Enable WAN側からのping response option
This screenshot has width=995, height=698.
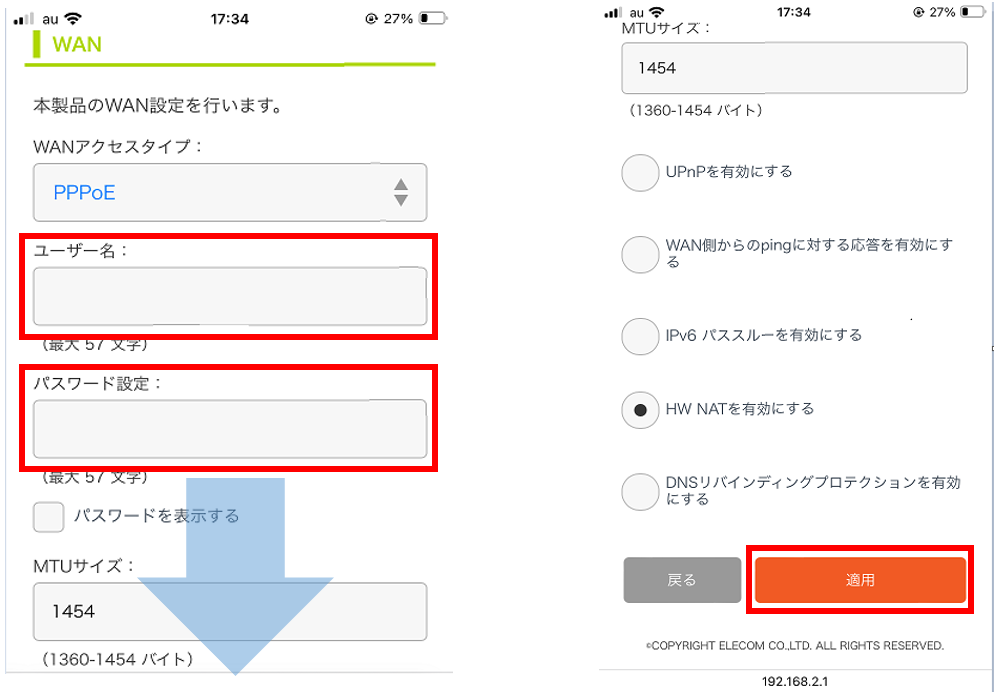click(640, 254)
